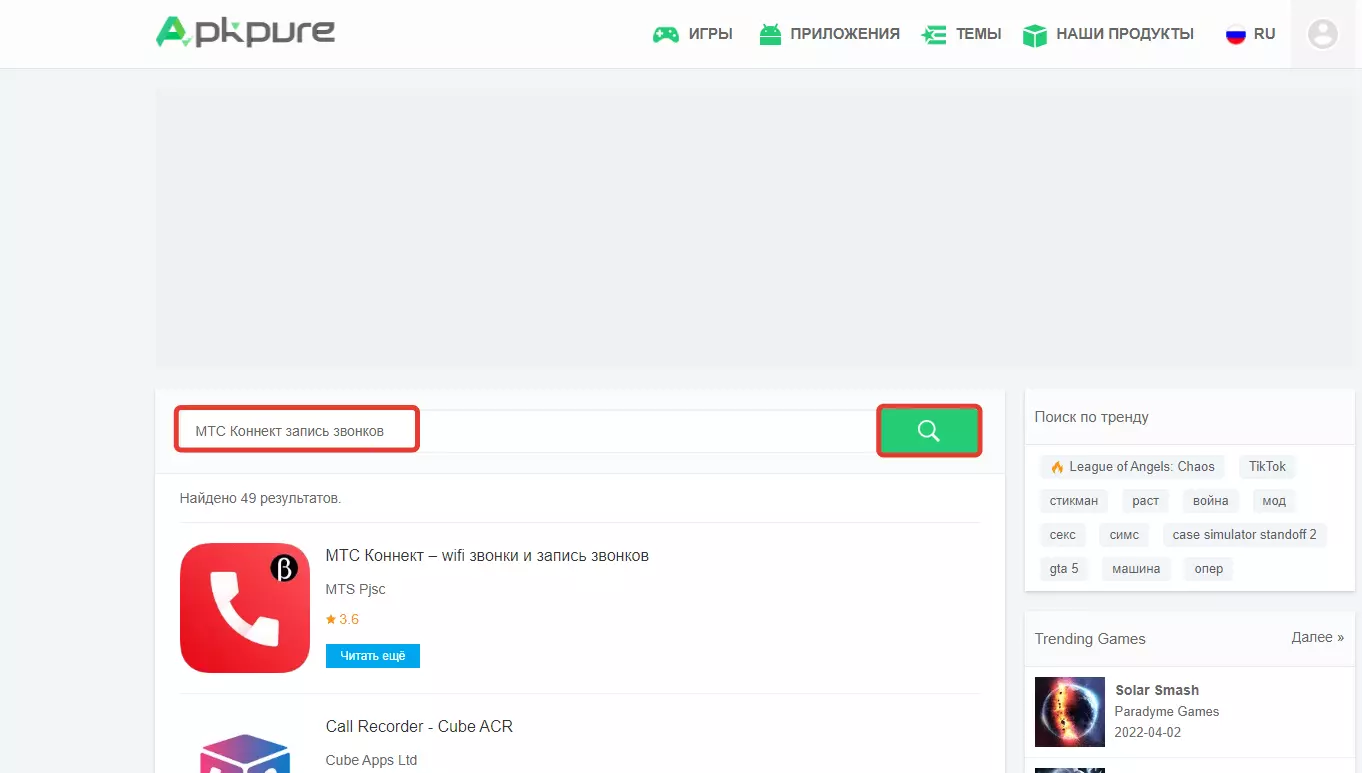The width and height of the screenshot is (1362, 773).
Task: Click the Поиск по тренду heading
Action: pos(1092,417)
